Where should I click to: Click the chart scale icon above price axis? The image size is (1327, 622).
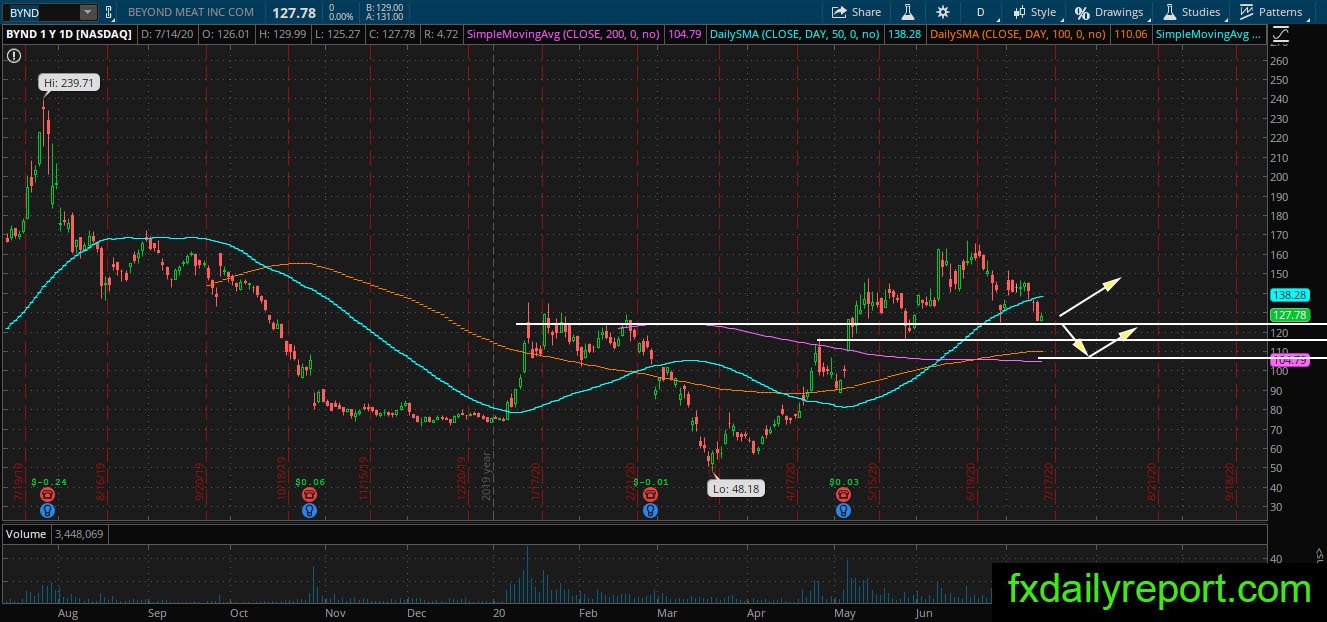(1282, 34)
